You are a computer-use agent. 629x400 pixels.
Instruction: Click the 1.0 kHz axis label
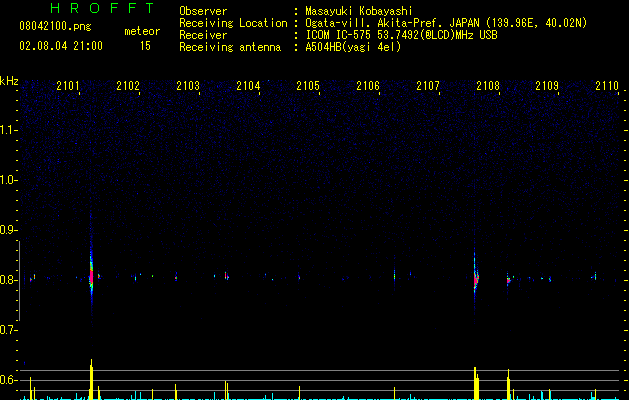(x=8, y=180)
